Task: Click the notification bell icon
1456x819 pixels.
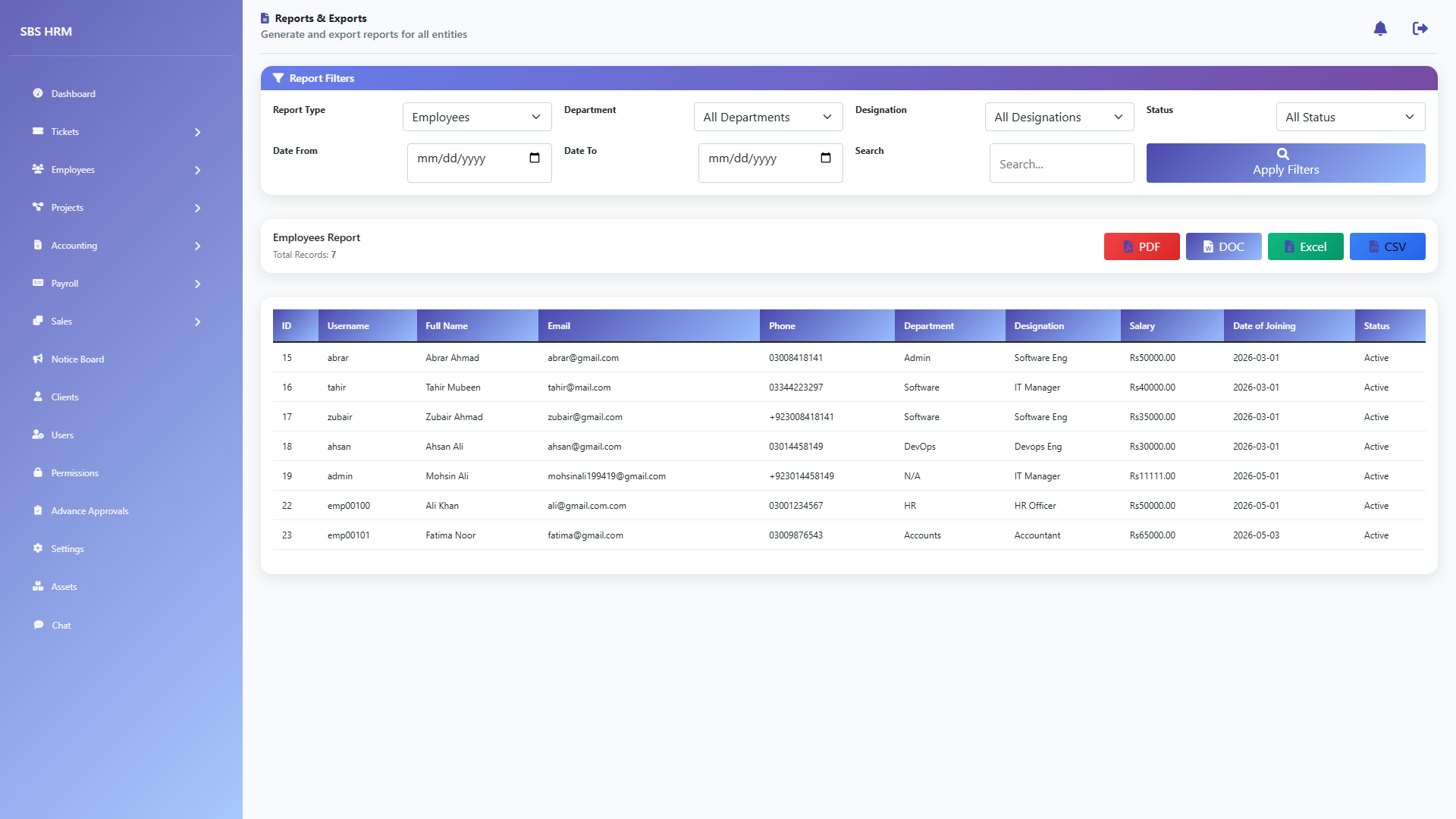Action: pos(1380,29)
